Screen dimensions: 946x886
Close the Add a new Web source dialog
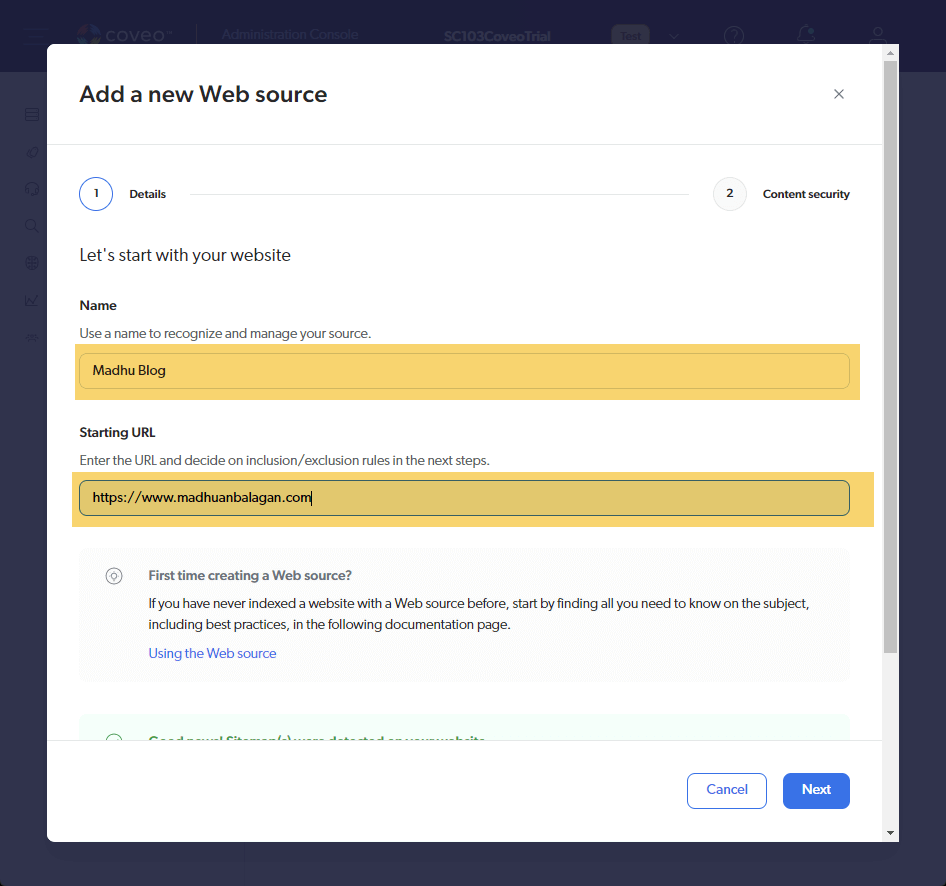pos(838,94)
